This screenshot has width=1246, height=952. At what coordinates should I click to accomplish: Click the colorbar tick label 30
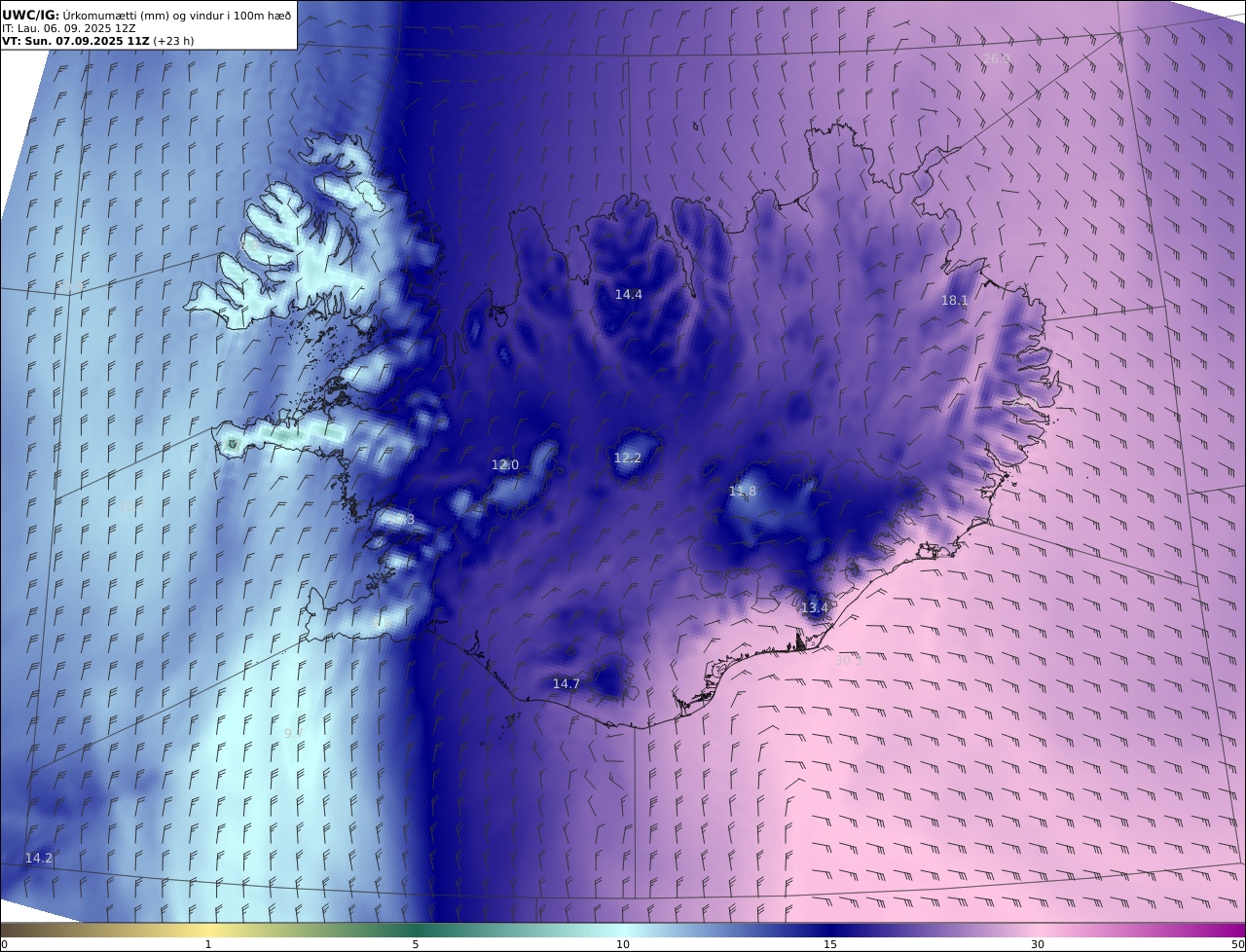pos(1038,944)
